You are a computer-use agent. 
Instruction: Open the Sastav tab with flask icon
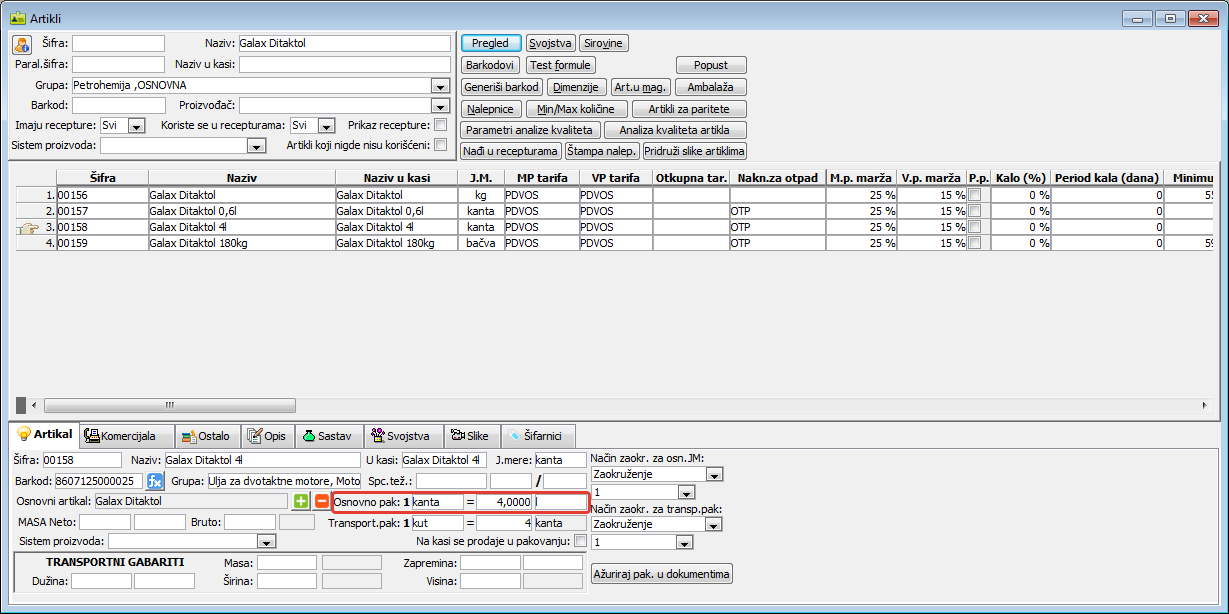tap(326, 436)
